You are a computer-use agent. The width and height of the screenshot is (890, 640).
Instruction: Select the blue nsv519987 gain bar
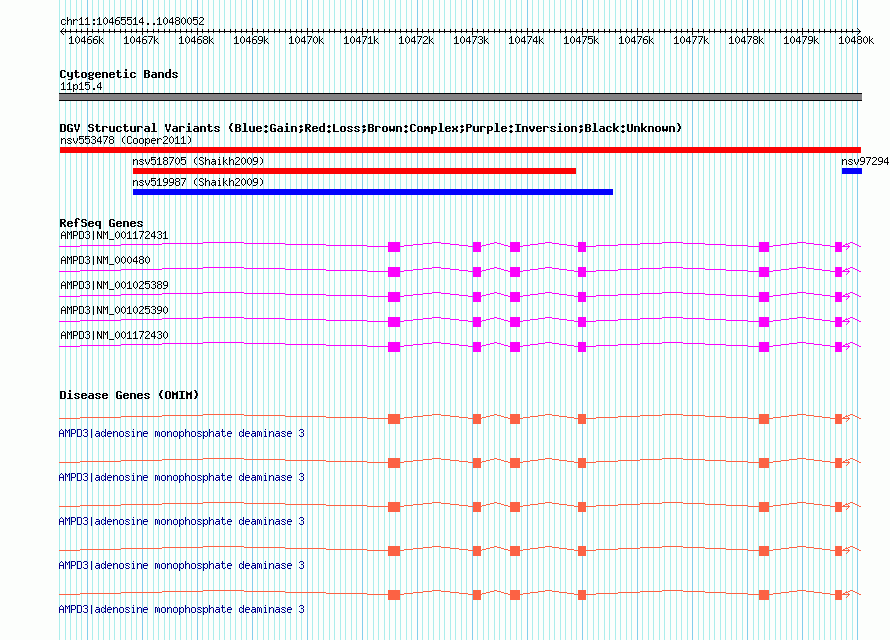coord(373,192)
